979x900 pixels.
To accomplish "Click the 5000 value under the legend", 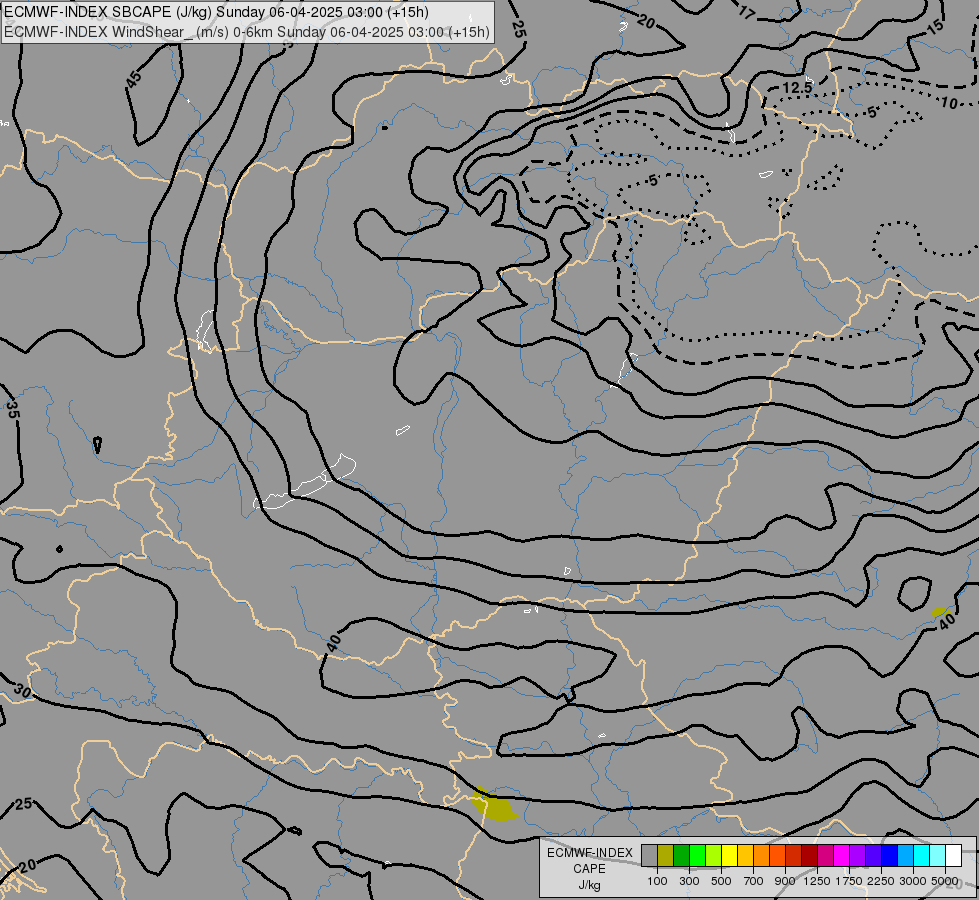I will tap(945, 881).
